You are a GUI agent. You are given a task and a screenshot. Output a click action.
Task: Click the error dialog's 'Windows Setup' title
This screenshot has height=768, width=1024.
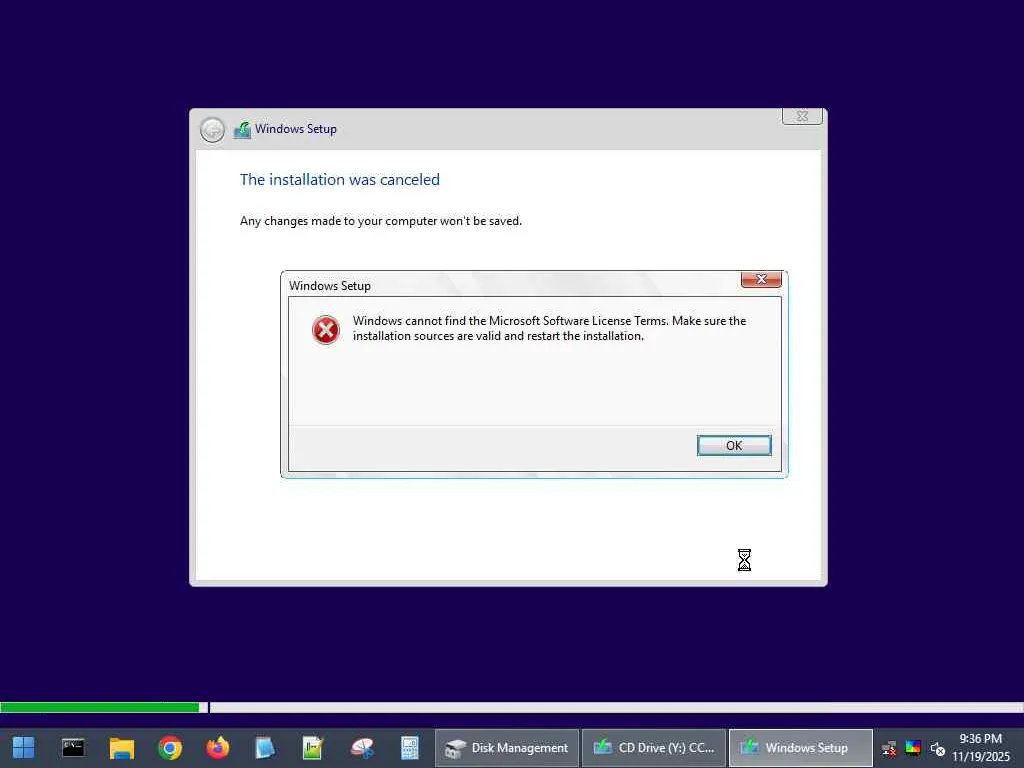pyautogui.click(x=330, y=285)
